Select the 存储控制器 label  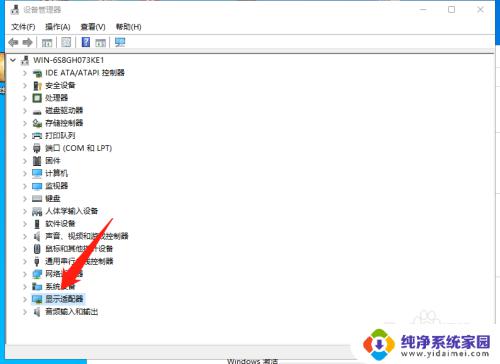pyautogui.click(x=64, y=123)
